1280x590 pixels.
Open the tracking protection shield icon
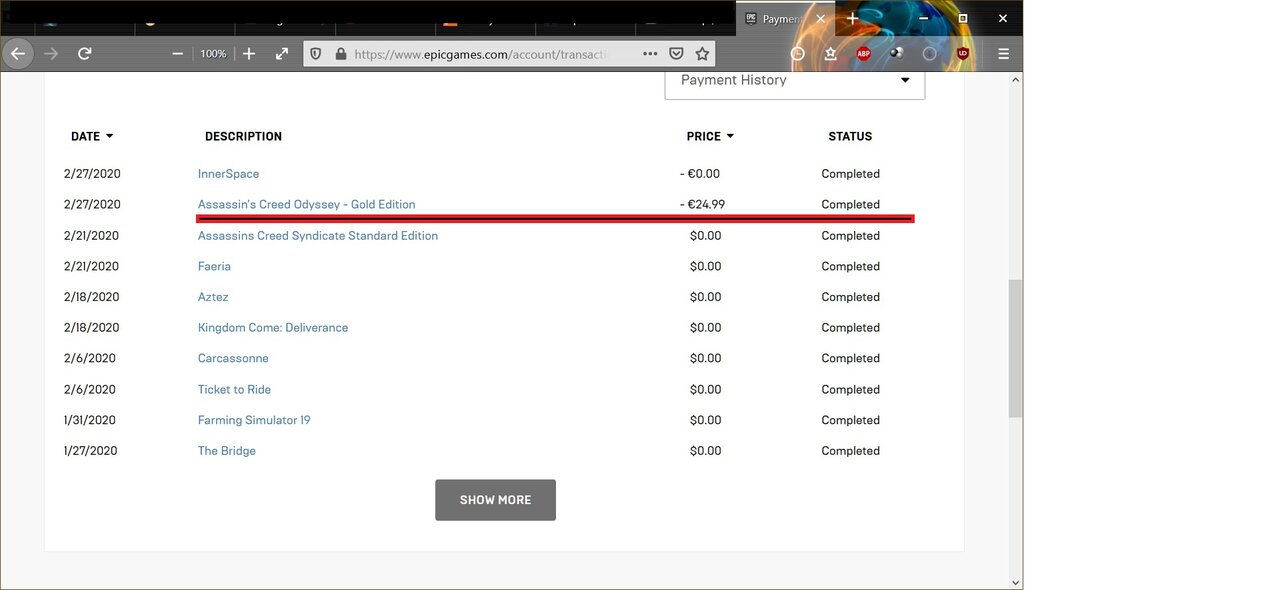click(316, 54)
